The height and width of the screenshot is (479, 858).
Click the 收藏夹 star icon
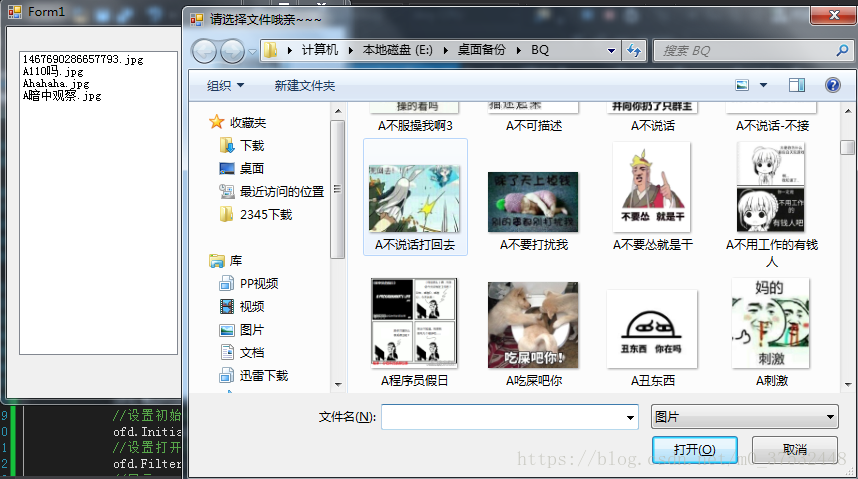(217, 122)
